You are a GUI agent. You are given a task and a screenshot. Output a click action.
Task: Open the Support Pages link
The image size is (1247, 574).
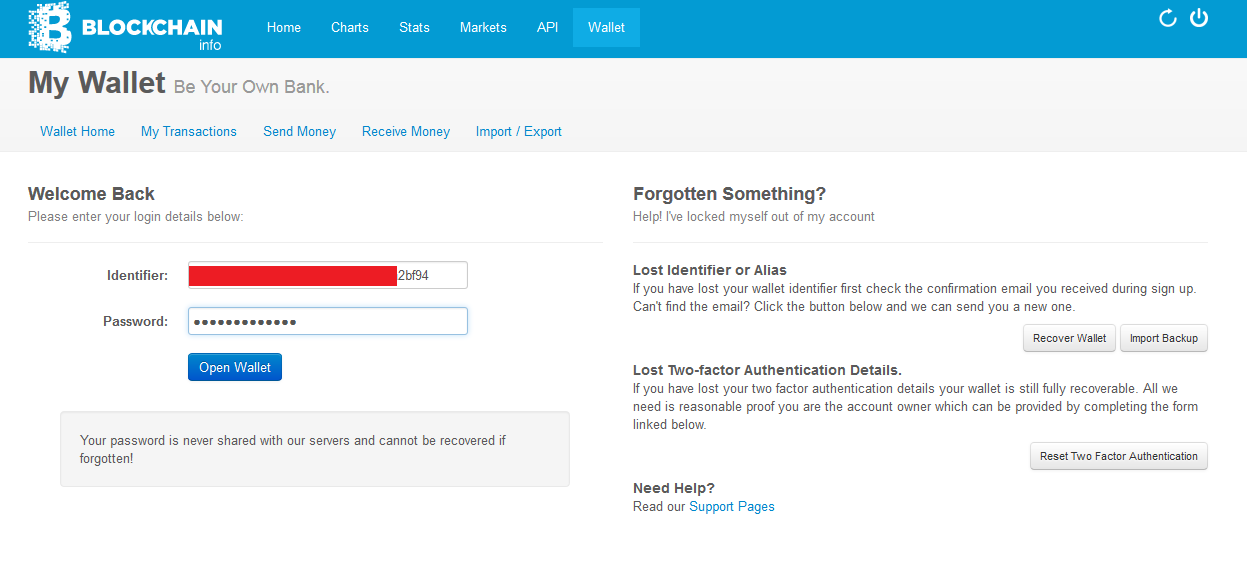click(x=732, y=506)
